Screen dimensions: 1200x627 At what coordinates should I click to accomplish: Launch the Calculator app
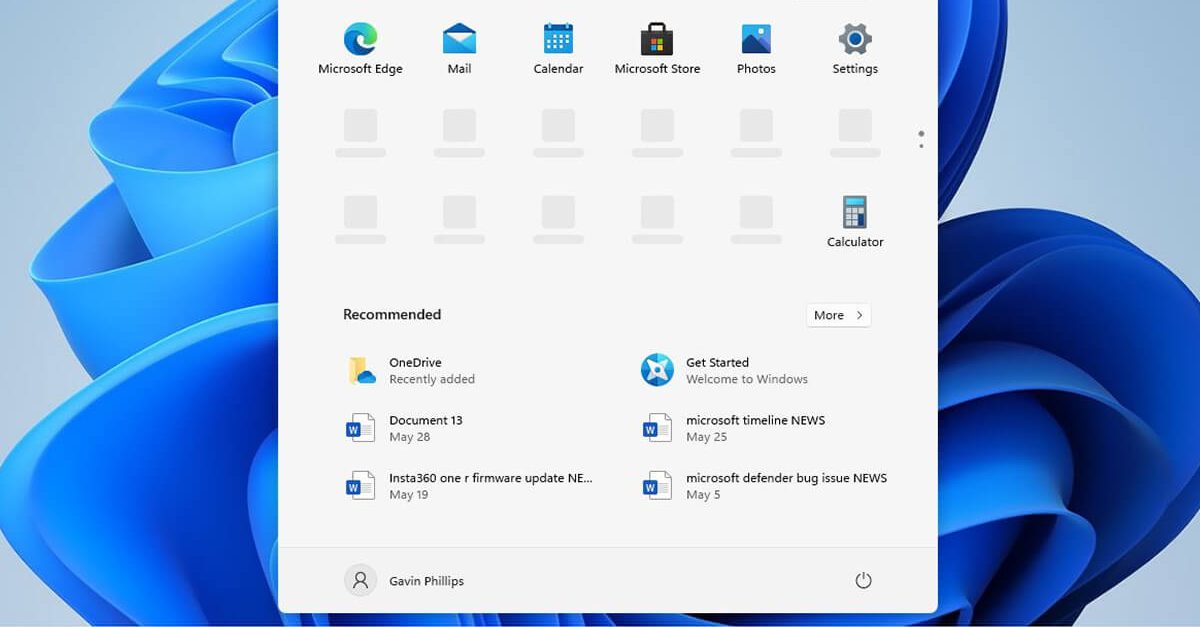pyautogui.click(x=854, y=213)
